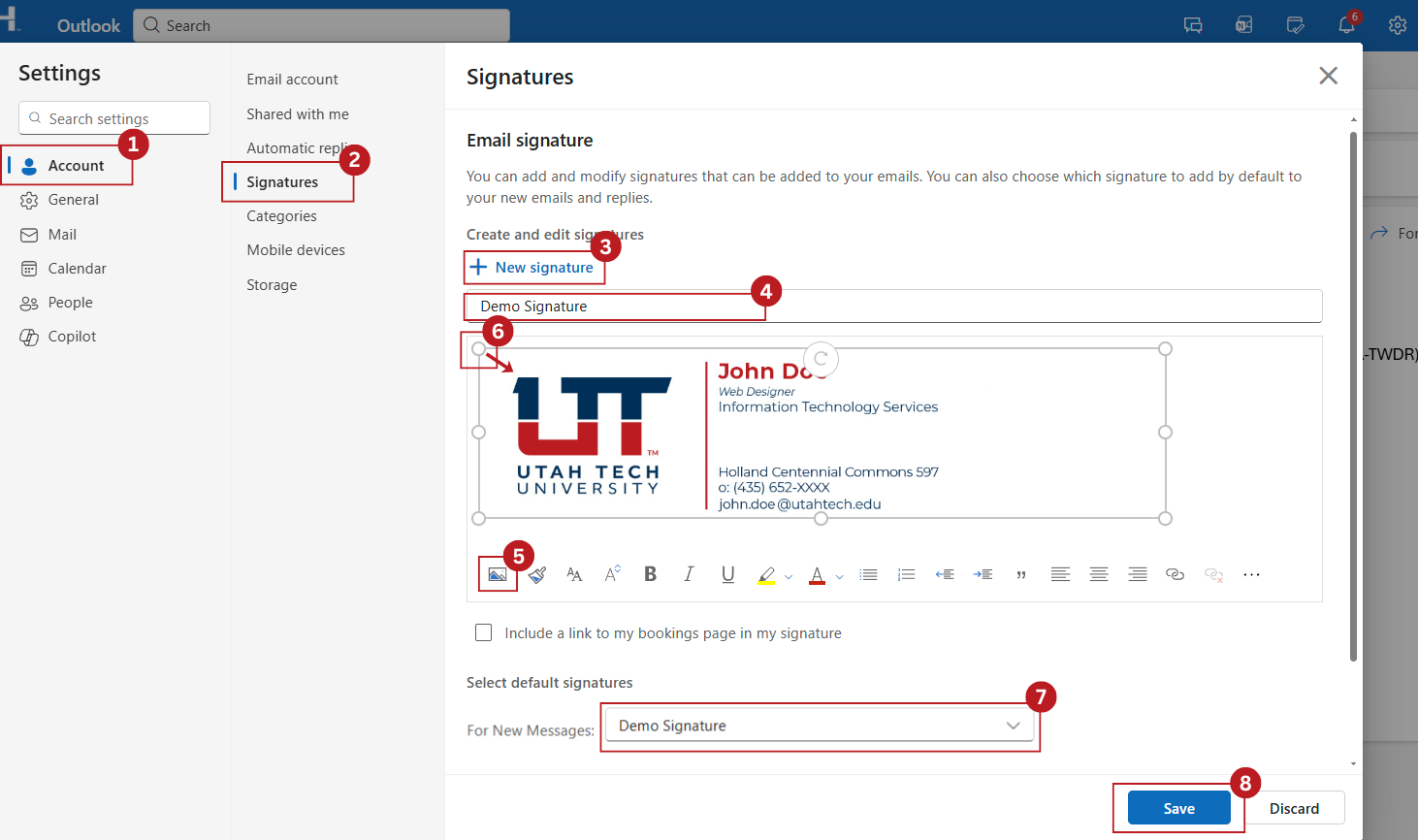Apply bold formatting in the signature editor
Image resolution: width=1418 pixels, height=840 pixels.
point(650,573)
